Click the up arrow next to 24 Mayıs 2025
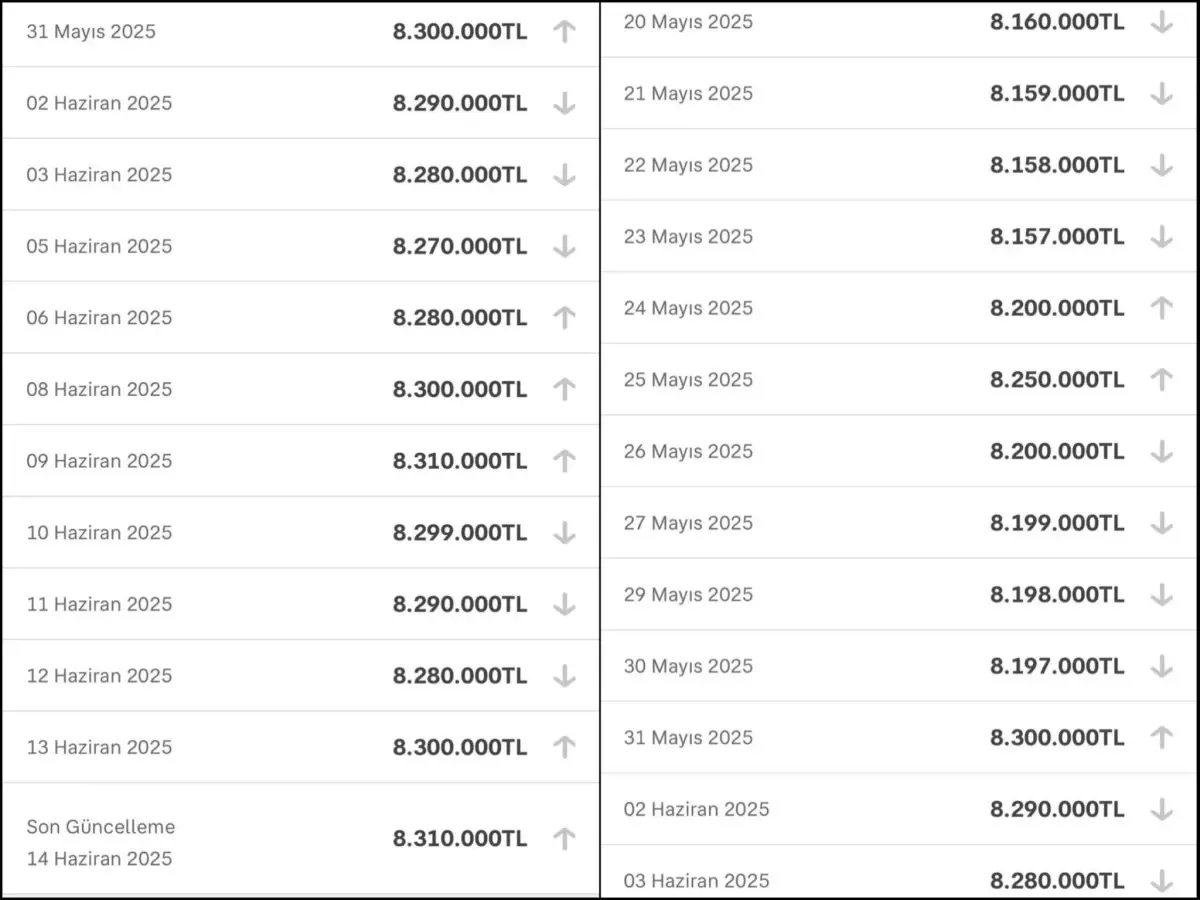Image resolution: width=1200 pixels, height=900 pixels. tap(1161, 308)
